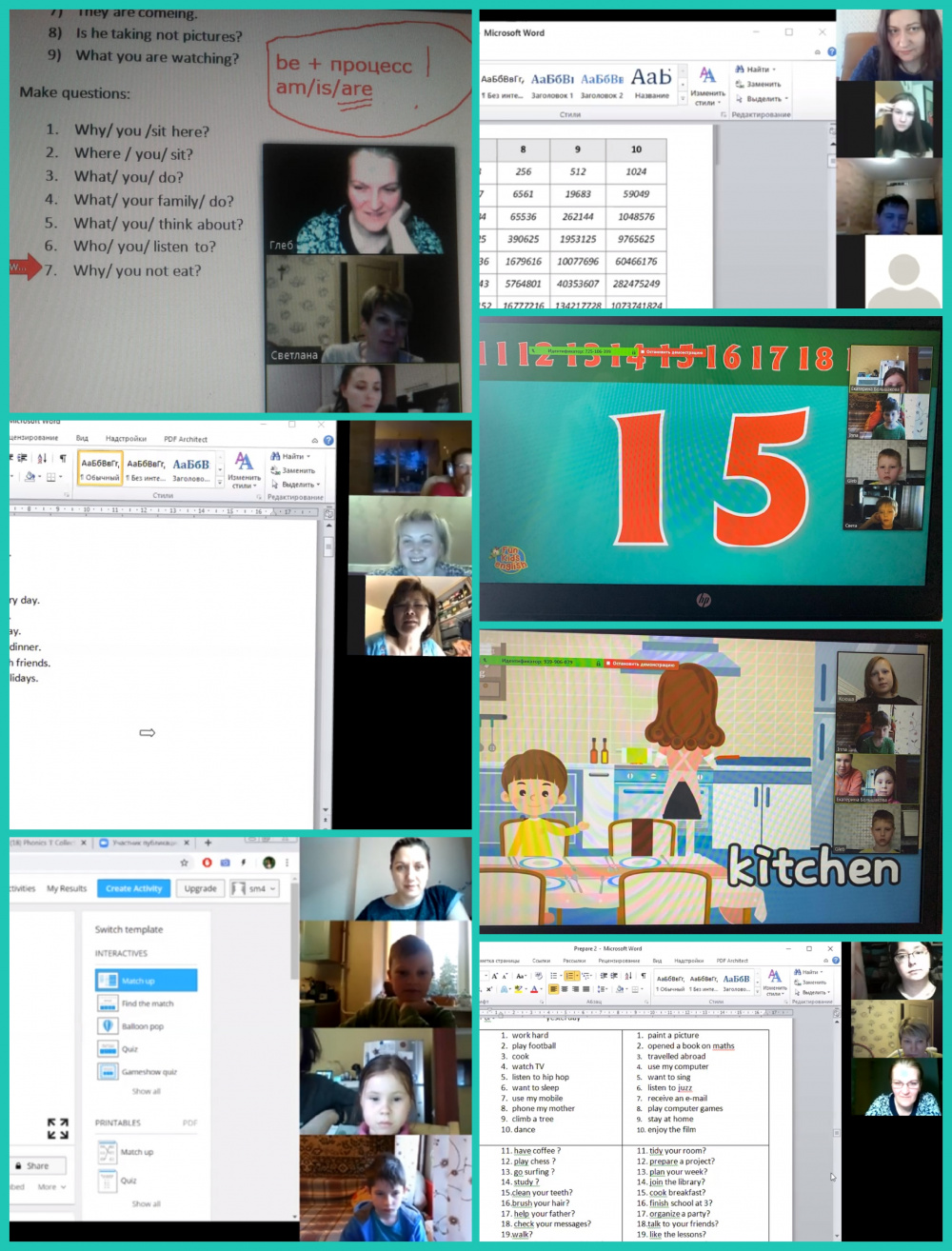This screenshot has height=1251, width=952.
Task: Open Надстройки tab in 'friends.' Word window
Action: tap(126, 439)
